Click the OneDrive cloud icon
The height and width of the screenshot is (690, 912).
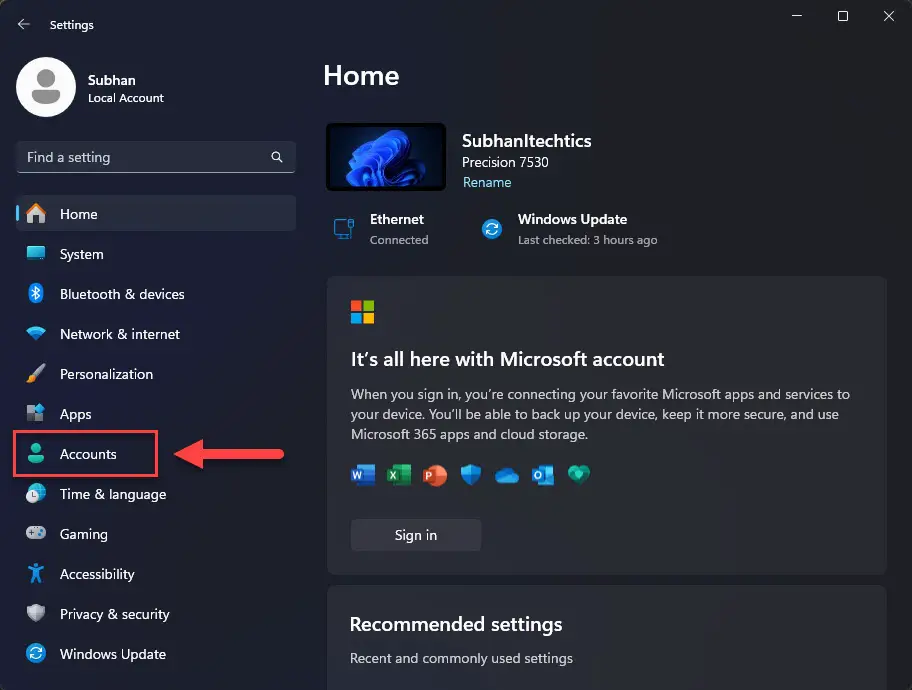pyautogui.click(x=507, y=476)
